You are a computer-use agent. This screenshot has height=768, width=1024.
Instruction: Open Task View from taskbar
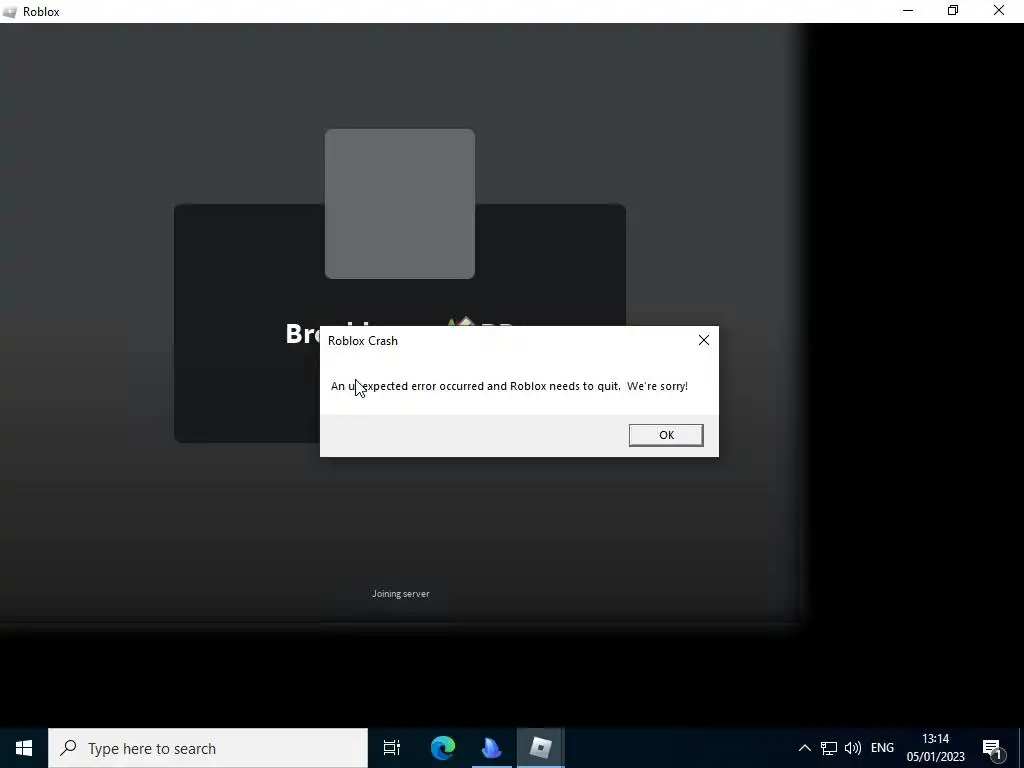pyautogui.click(x=391, y=748)
